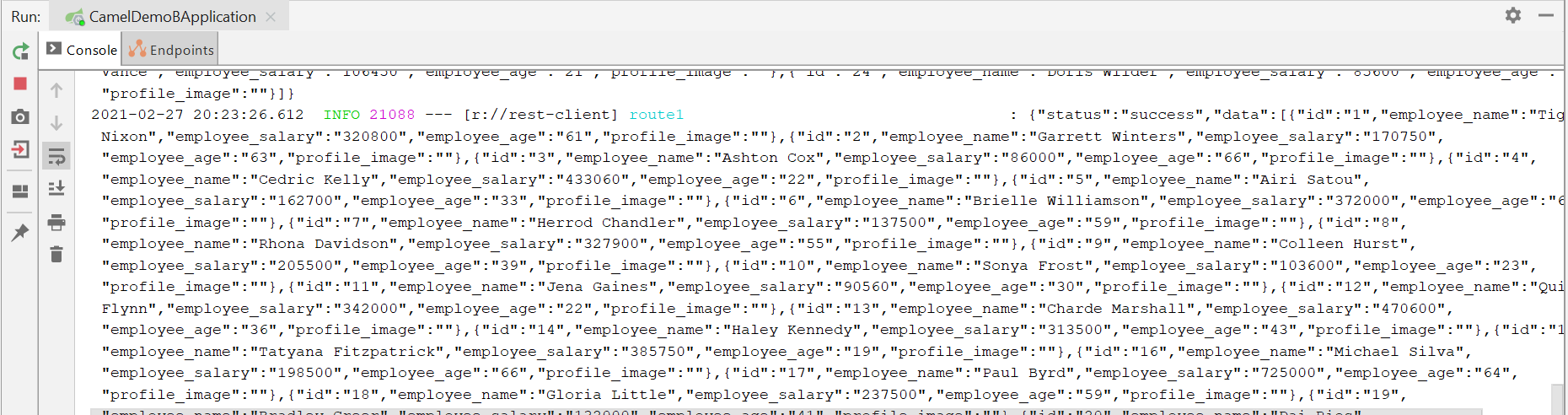Click the name "Brielle Williamson" in the output
This screenshot has width=1568, height=415.
1056,201
